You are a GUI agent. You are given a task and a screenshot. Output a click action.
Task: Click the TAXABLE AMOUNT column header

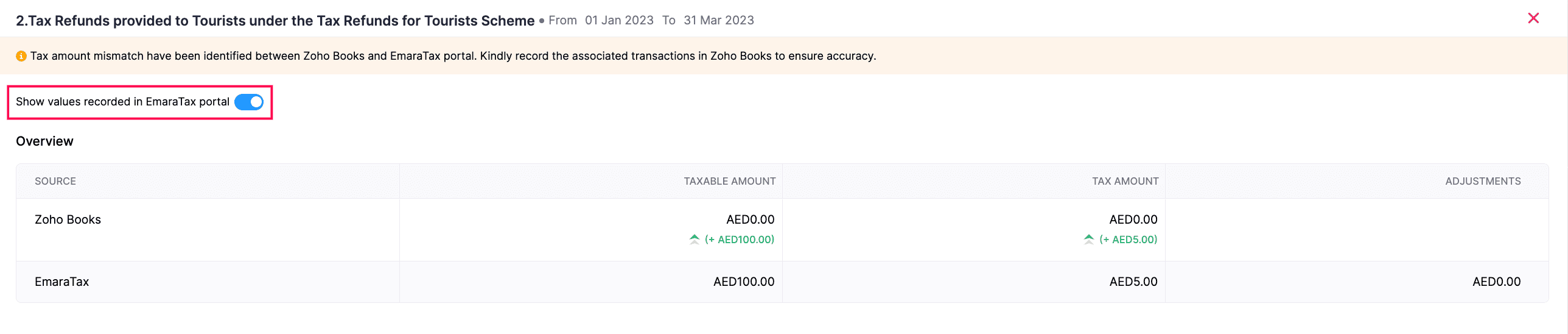pos(729,181)
